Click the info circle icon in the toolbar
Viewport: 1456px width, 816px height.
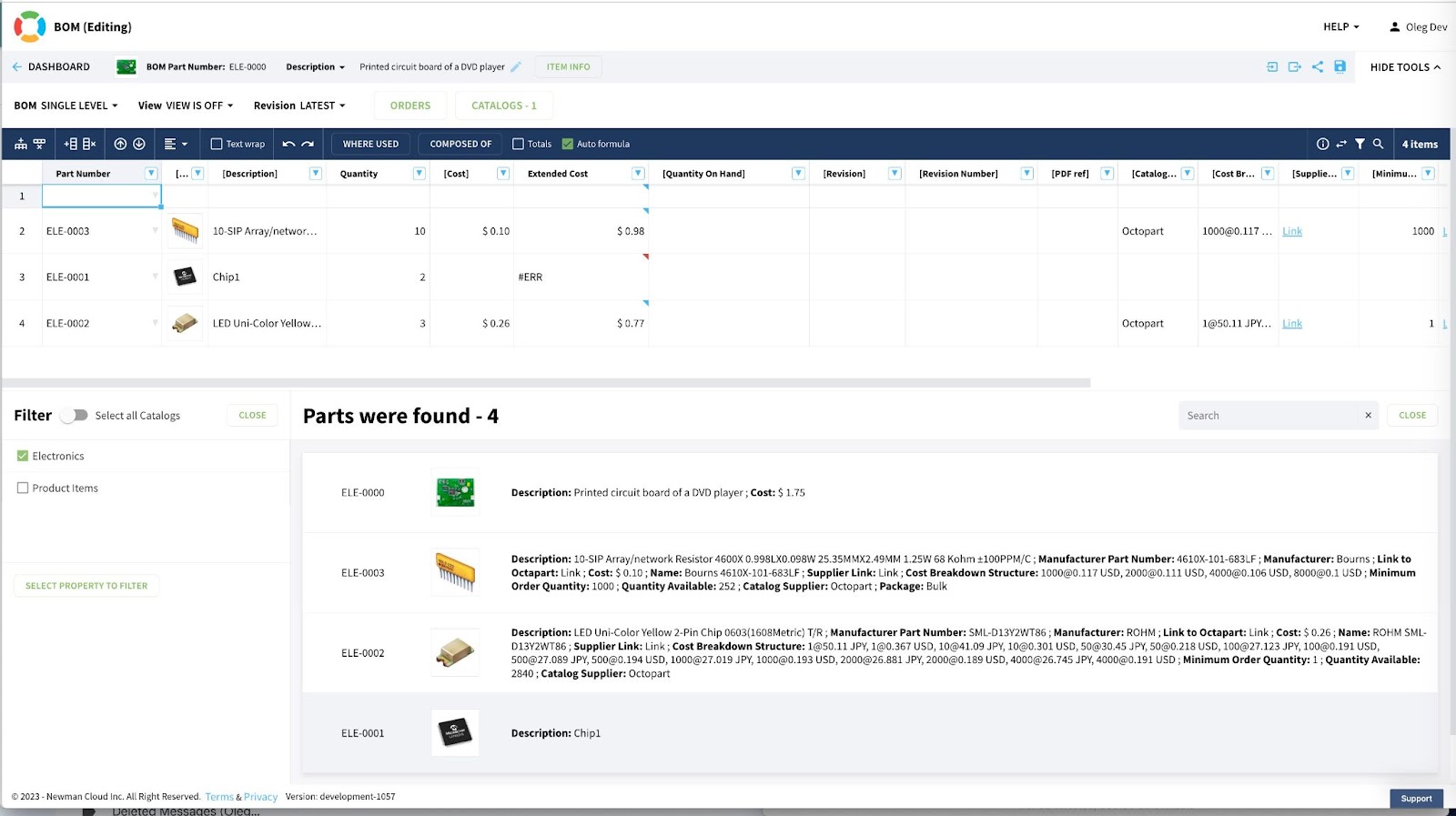pyautogui.click(x=1322, y=144)
